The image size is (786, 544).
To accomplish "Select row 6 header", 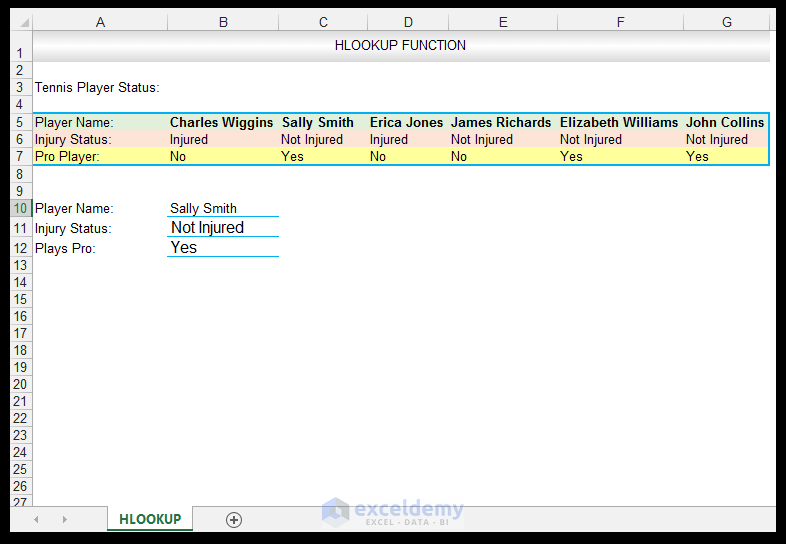I will pos(21,139).
